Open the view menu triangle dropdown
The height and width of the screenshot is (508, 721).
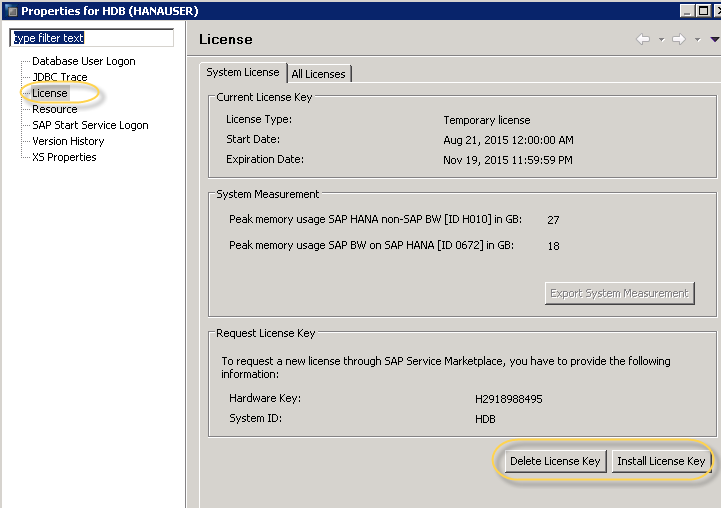[x=714, y=40]
